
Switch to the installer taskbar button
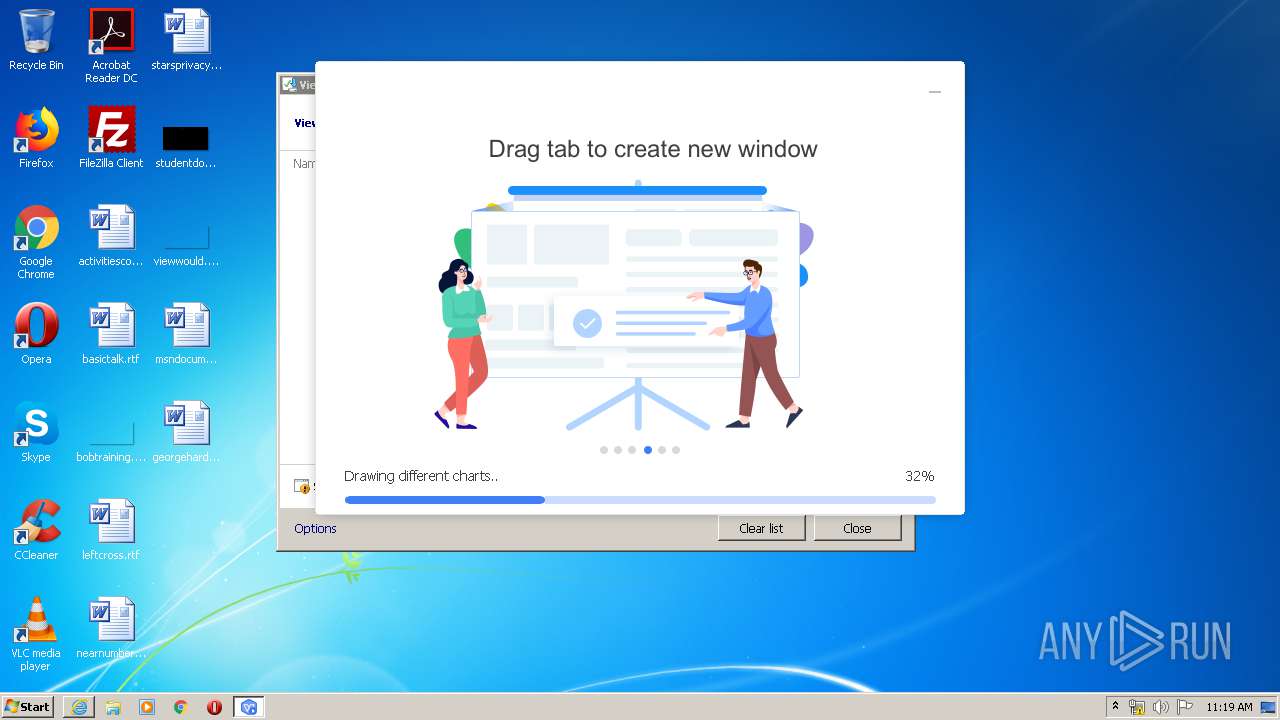(249, 707)
